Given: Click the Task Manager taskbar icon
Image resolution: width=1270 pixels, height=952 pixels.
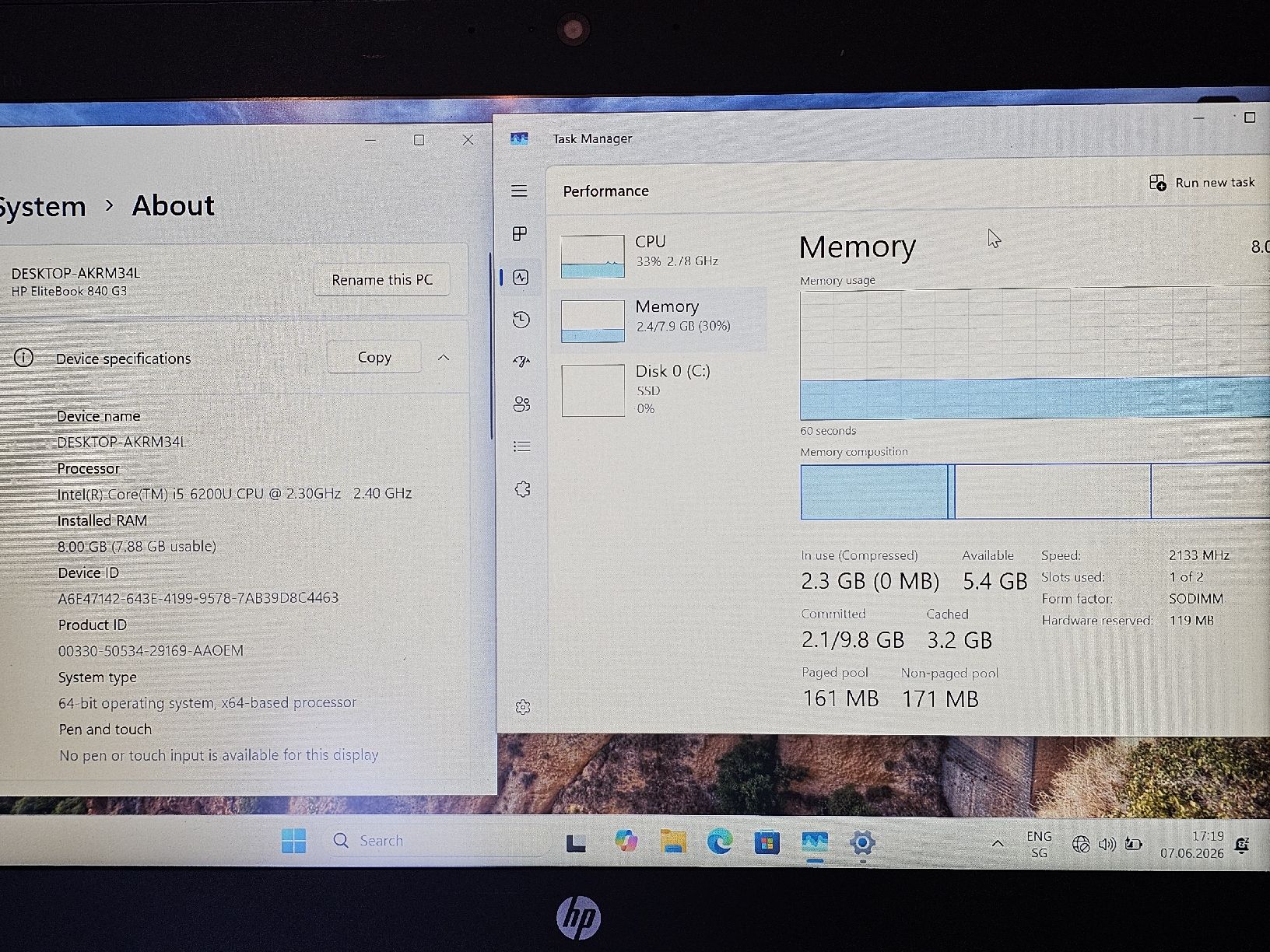Looking at the screenshot, I should coord(815,842).
